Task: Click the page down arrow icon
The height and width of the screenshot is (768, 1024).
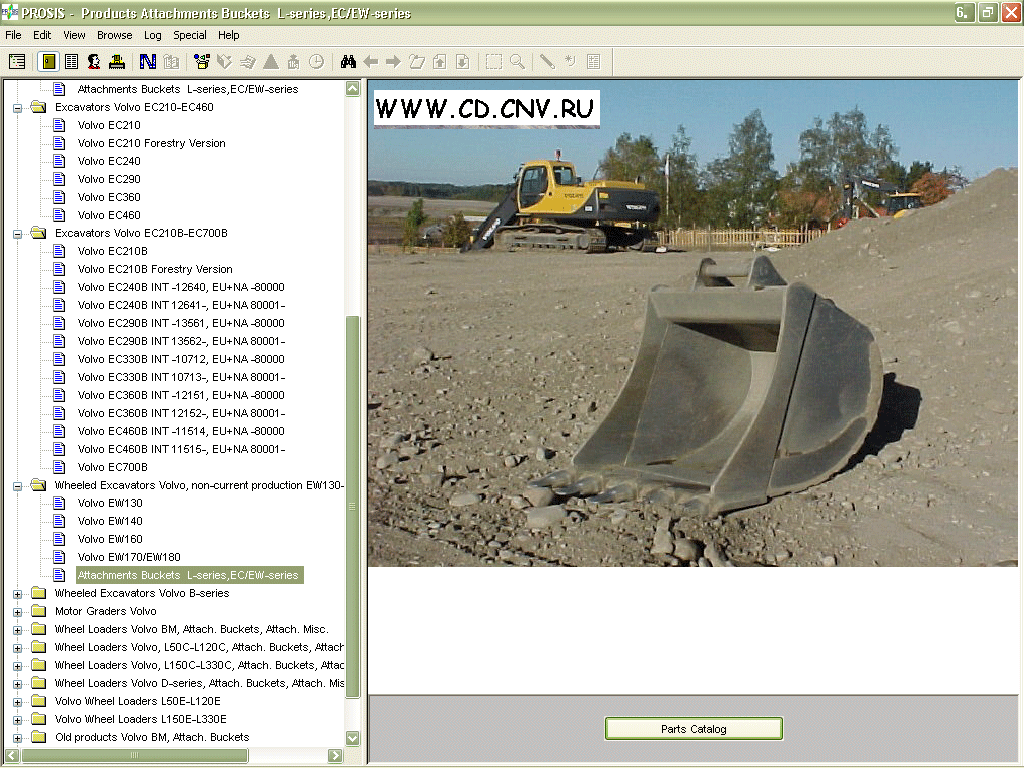Action: click(x=462, y=62)
